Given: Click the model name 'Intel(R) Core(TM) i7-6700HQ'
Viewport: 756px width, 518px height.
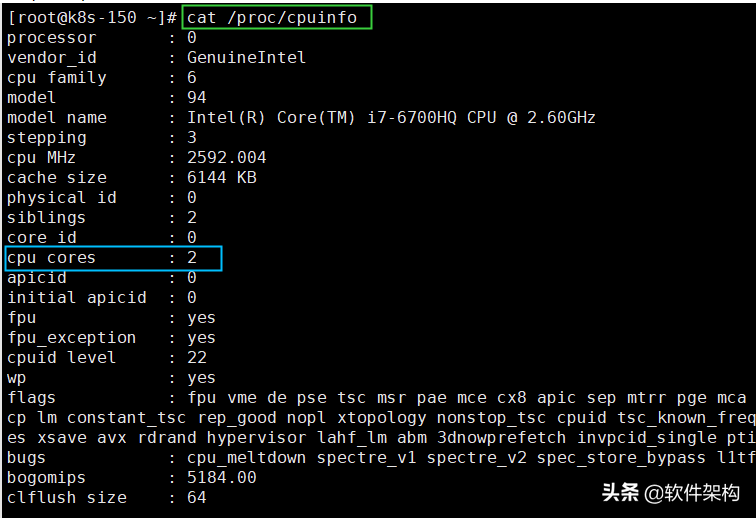Looking at the screenshot, I should point(322,118).
